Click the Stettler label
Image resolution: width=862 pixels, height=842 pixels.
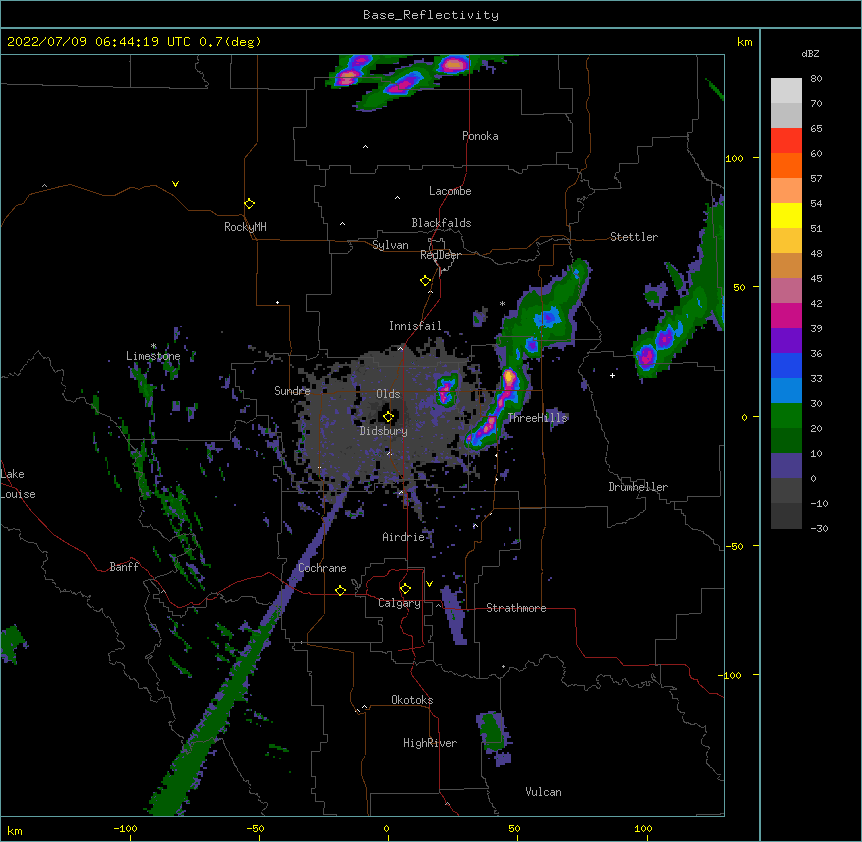(634, 237)
